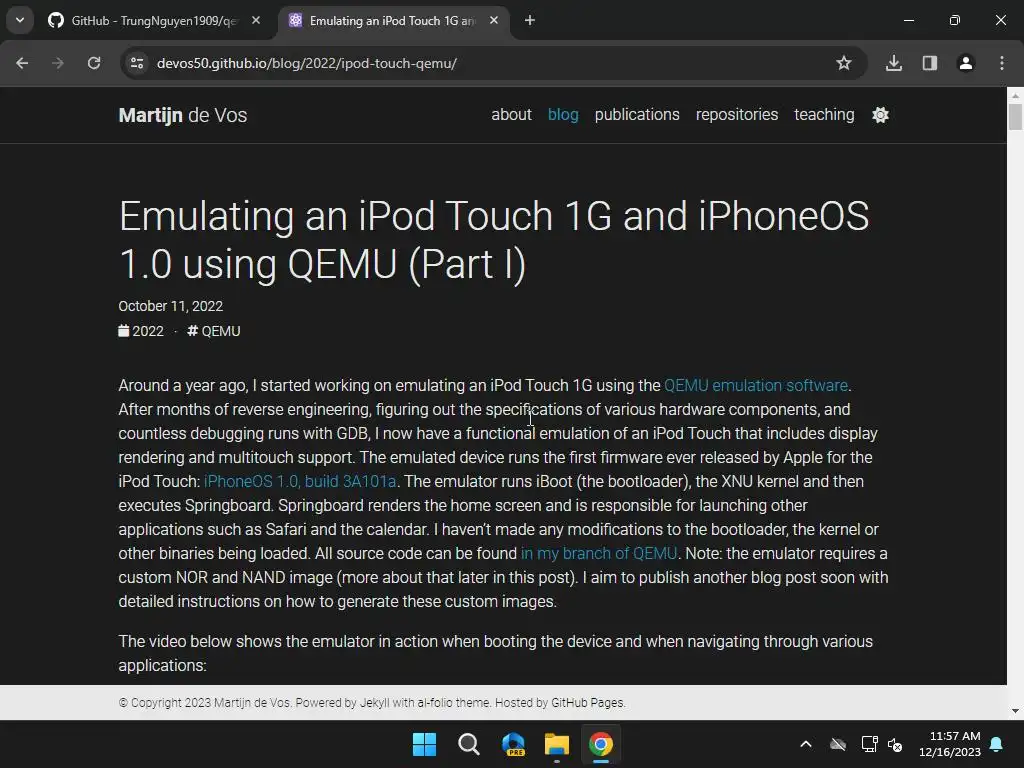Switch to the GitHub TrungNguyen1909 tab
This screenshot has width=1024, height=768.
(x=153, y=21)
